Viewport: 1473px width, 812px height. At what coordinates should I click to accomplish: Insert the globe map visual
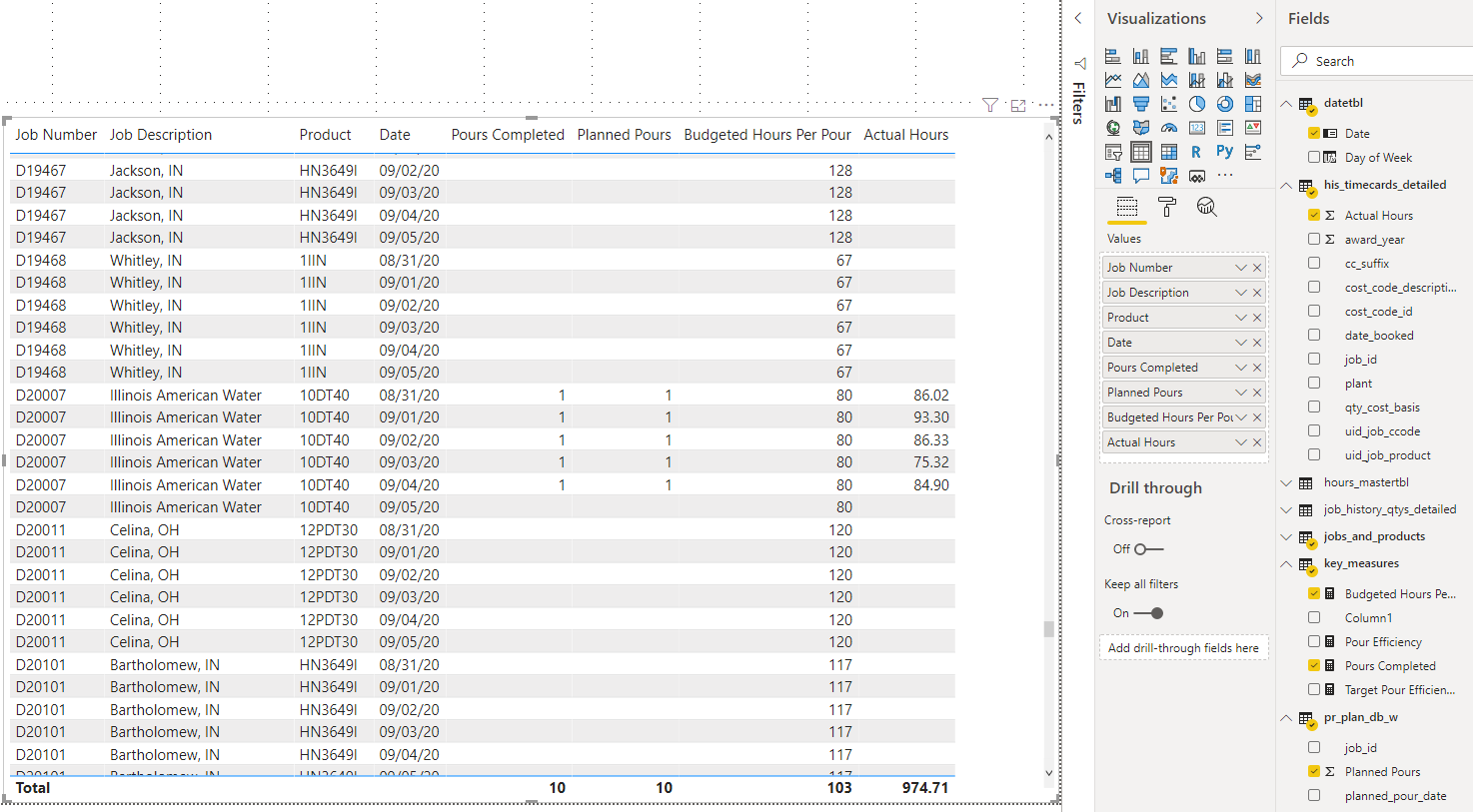click(x=1113, y=128)
